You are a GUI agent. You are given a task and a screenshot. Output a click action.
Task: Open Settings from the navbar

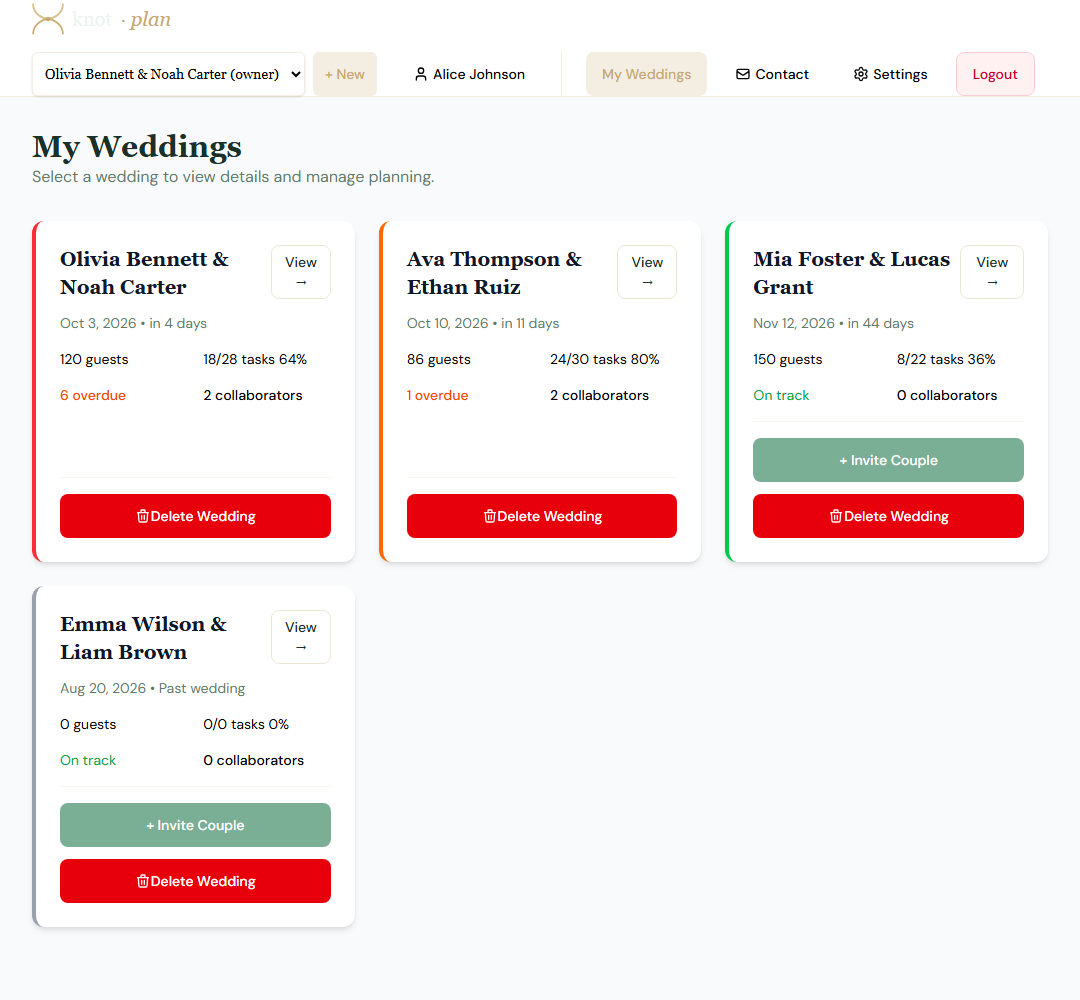891,74
